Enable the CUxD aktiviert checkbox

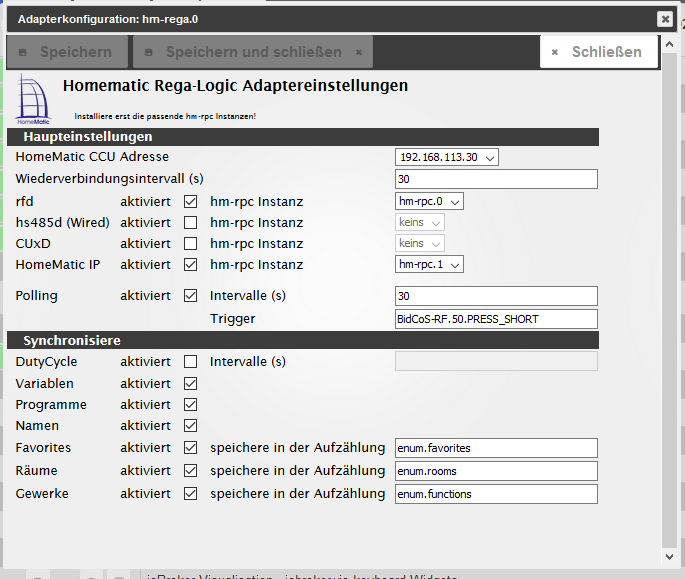tap(191, 243)
